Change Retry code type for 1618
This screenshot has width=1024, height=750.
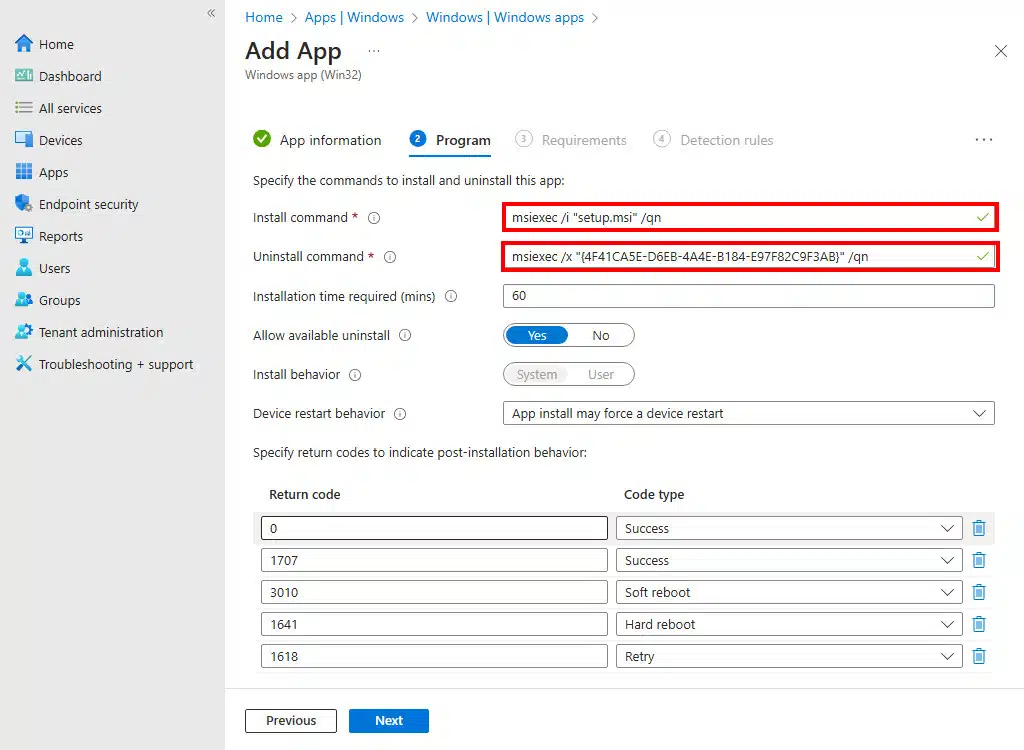click(789, 656)
